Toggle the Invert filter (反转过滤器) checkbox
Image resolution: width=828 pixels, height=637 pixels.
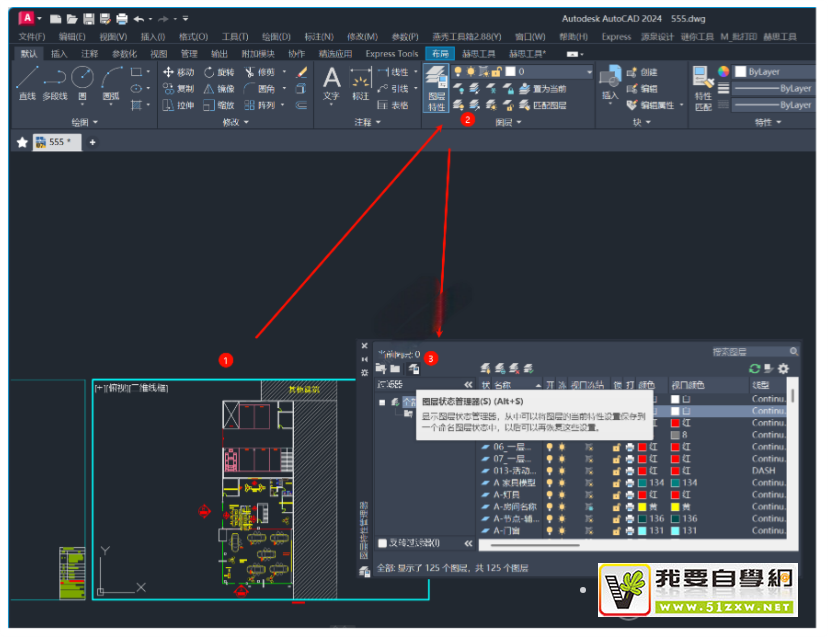tap(384, 543)
